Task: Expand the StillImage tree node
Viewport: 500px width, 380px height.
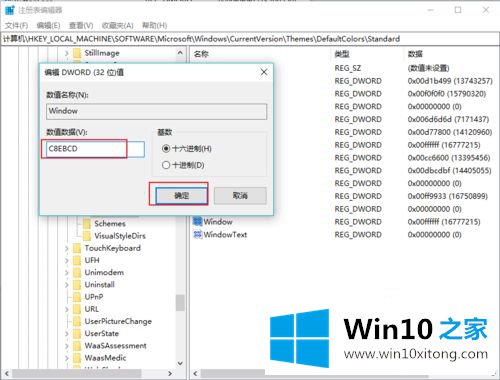Action: [x=66, y=53]
